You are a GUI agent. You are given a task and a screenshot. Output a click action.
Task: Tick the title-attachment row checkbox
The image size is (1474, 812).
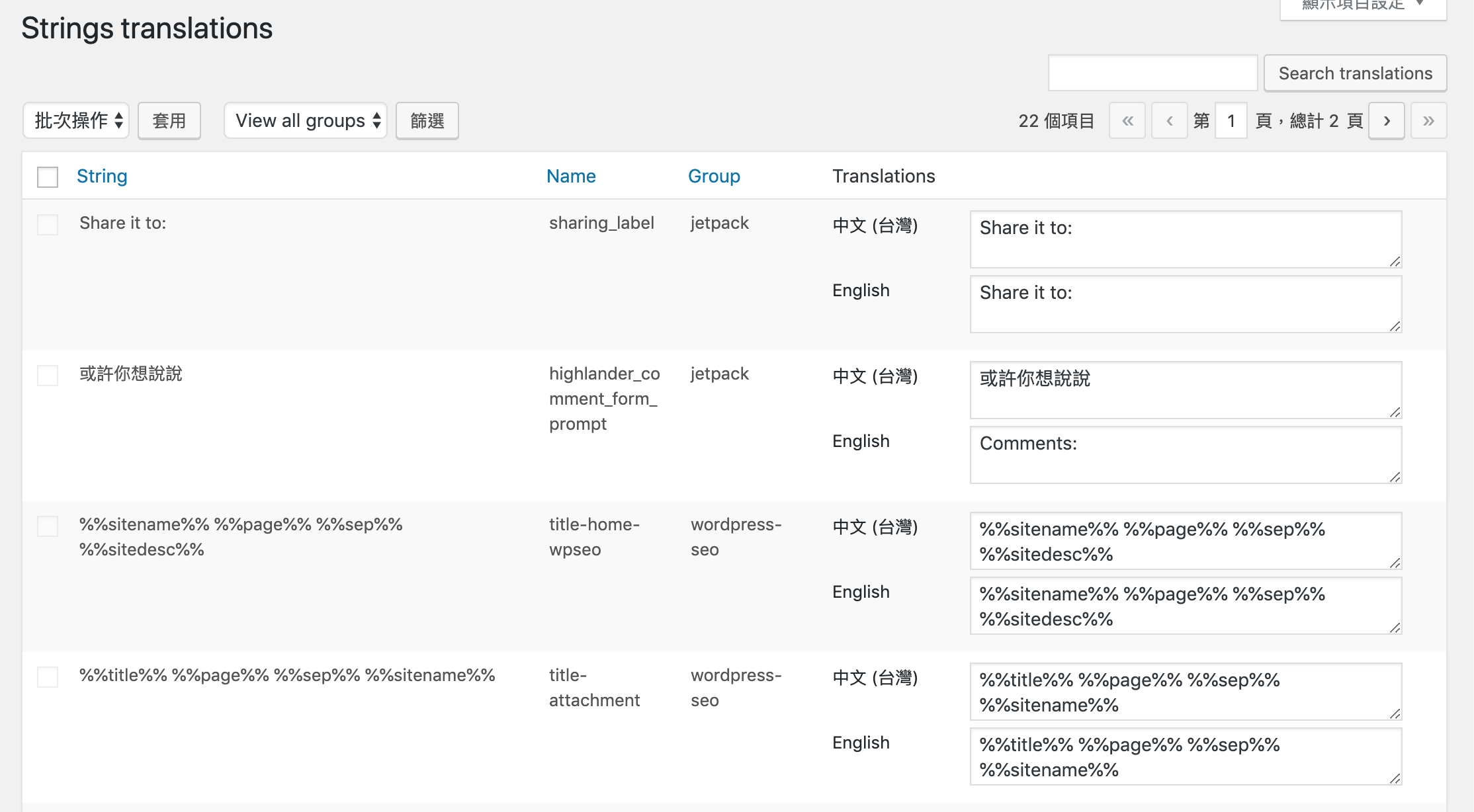pyautogui.click(x=48, y=676)
